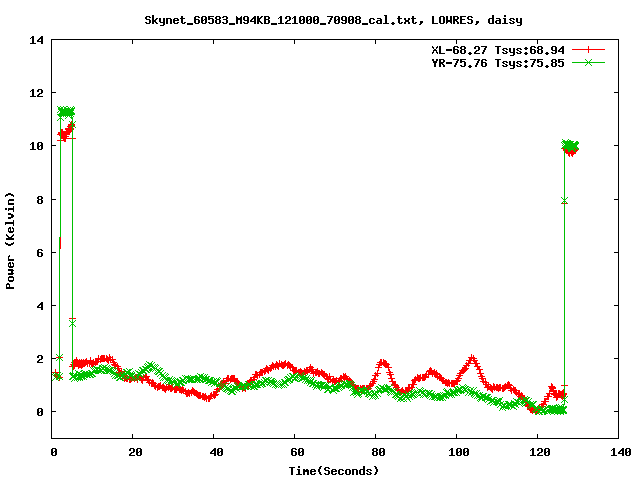
Task: Click the y-axis tick label 14
Action: click(x=36, y=40)
